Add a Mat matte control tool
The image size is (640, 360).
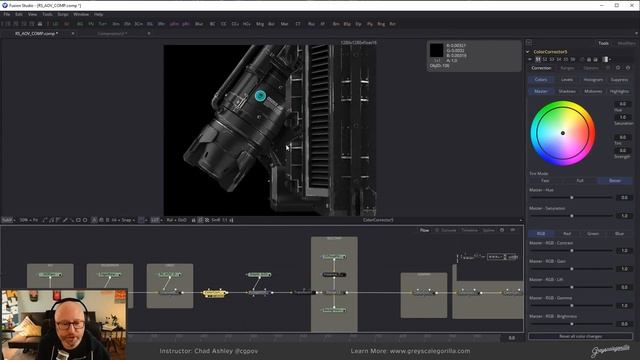click(284, 24)
